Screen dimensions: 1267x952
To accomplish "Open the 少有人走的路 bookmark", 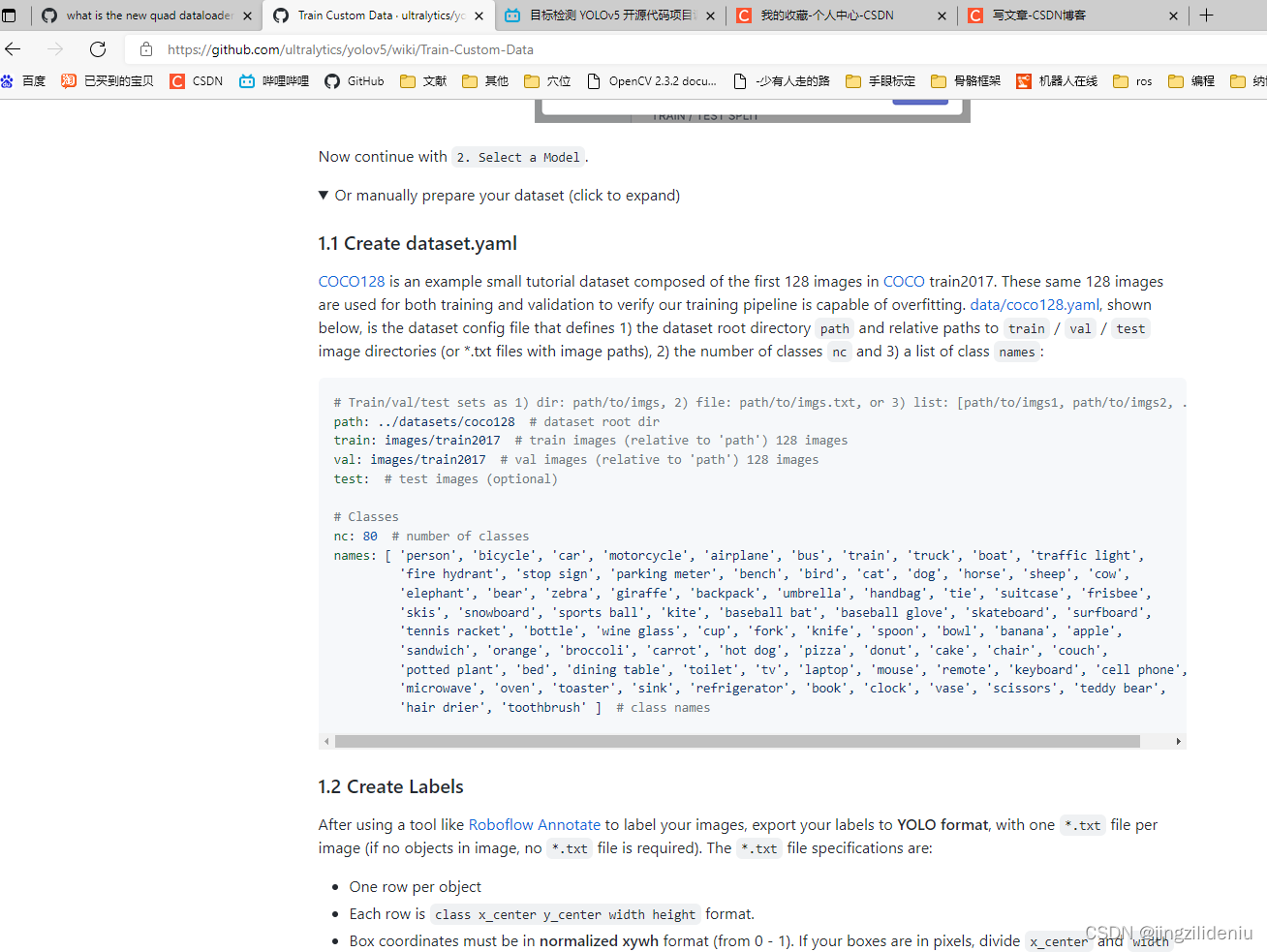I will 782,81.
